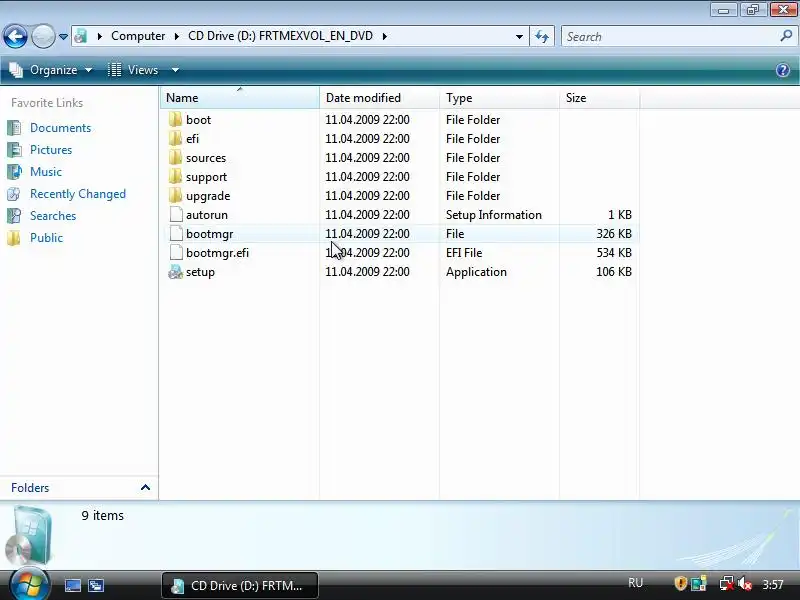Click the magnifier search icon
Image resolution: width=800 pixels, height=600 pixels.
click(786, 36)
